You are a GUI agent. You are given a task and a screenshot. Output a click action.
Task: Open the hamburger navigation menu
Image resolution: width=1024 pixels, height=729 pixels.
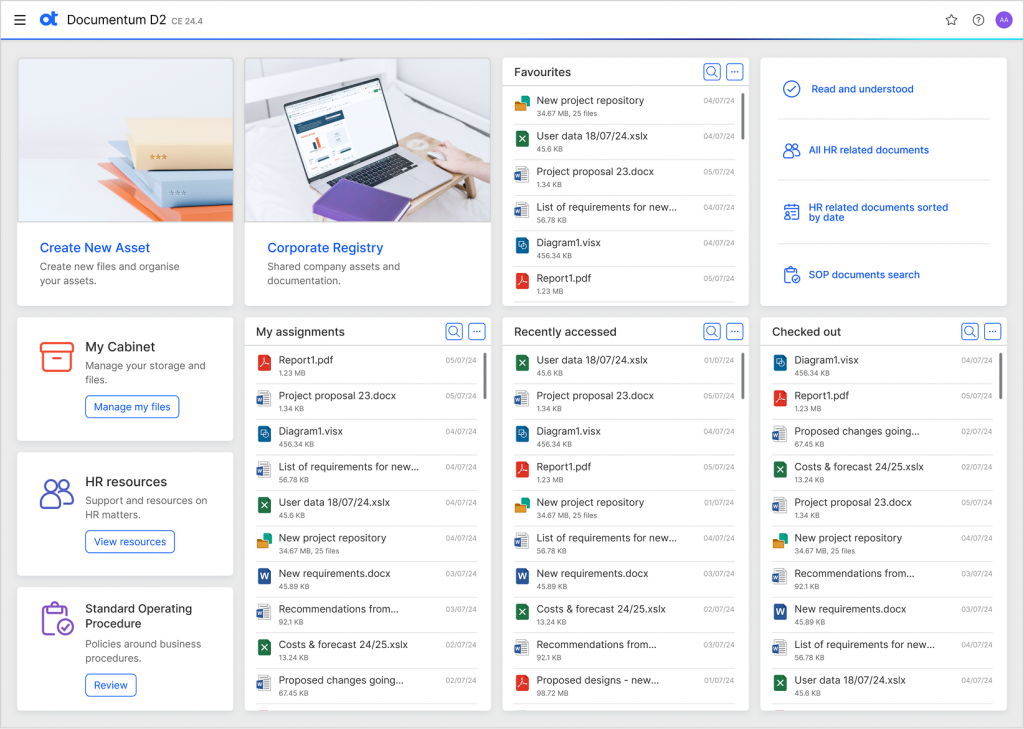[20, 20]
